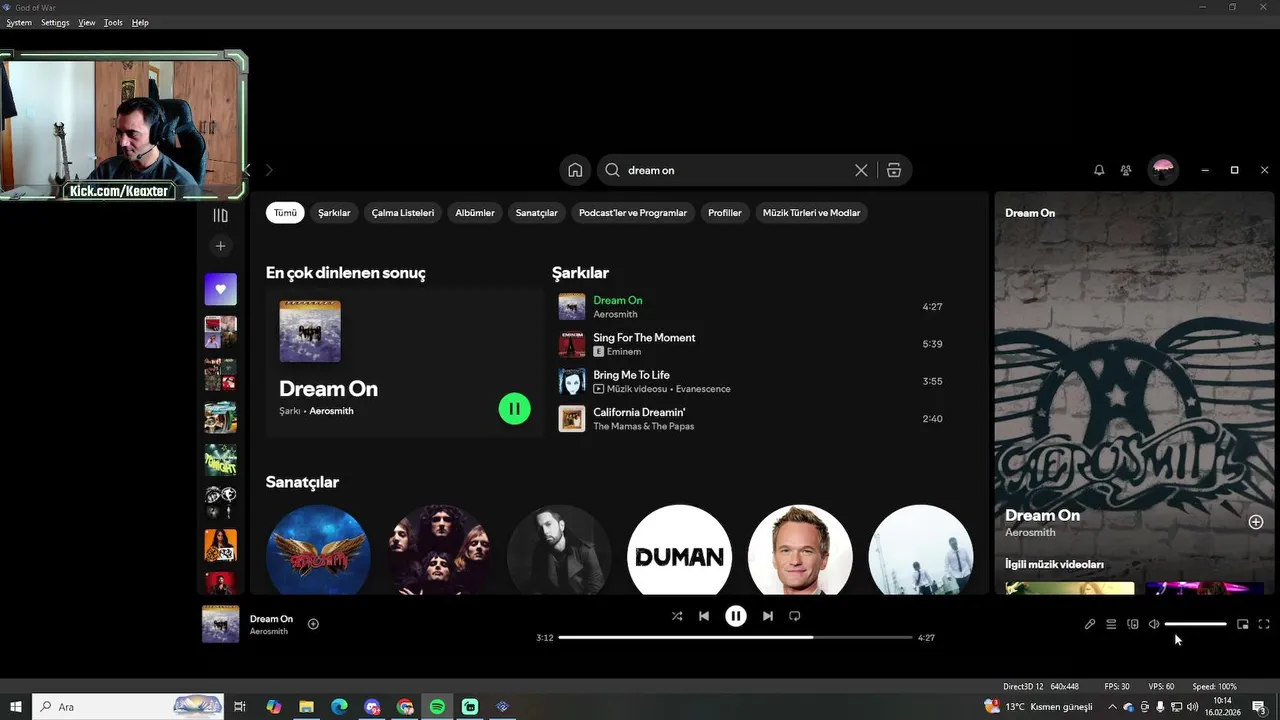Open the Help menu in emulator window
The image size is (1280, 720).
click(140, 22)
